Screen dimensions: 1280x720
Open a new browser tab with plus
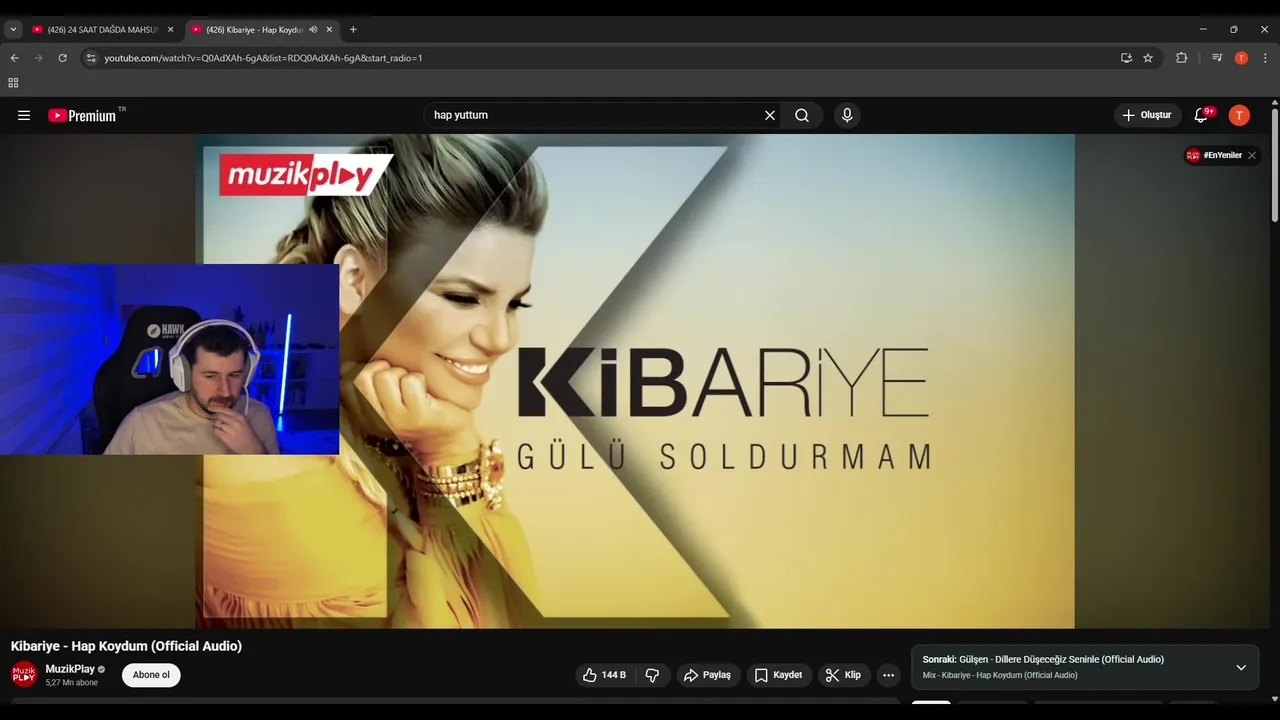(x=353, y=30)
